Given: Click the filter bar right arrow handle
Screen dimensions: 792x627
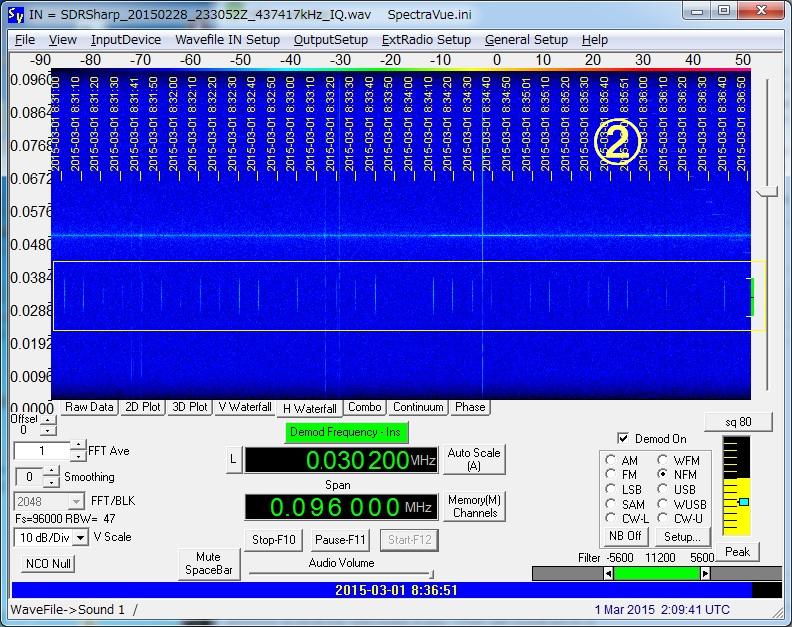Looking at the screenshot, I should (x=705, y=573).
